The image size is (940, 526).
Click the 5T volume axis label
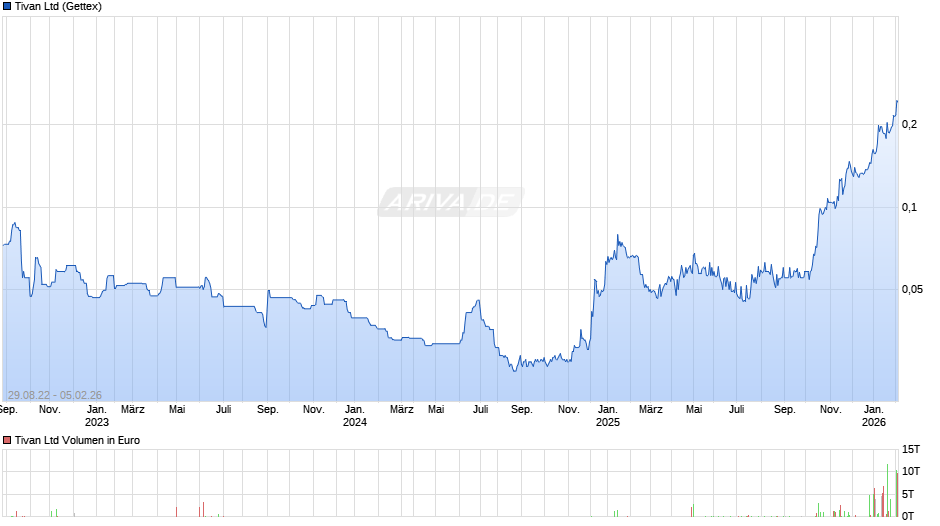point(908,494)
